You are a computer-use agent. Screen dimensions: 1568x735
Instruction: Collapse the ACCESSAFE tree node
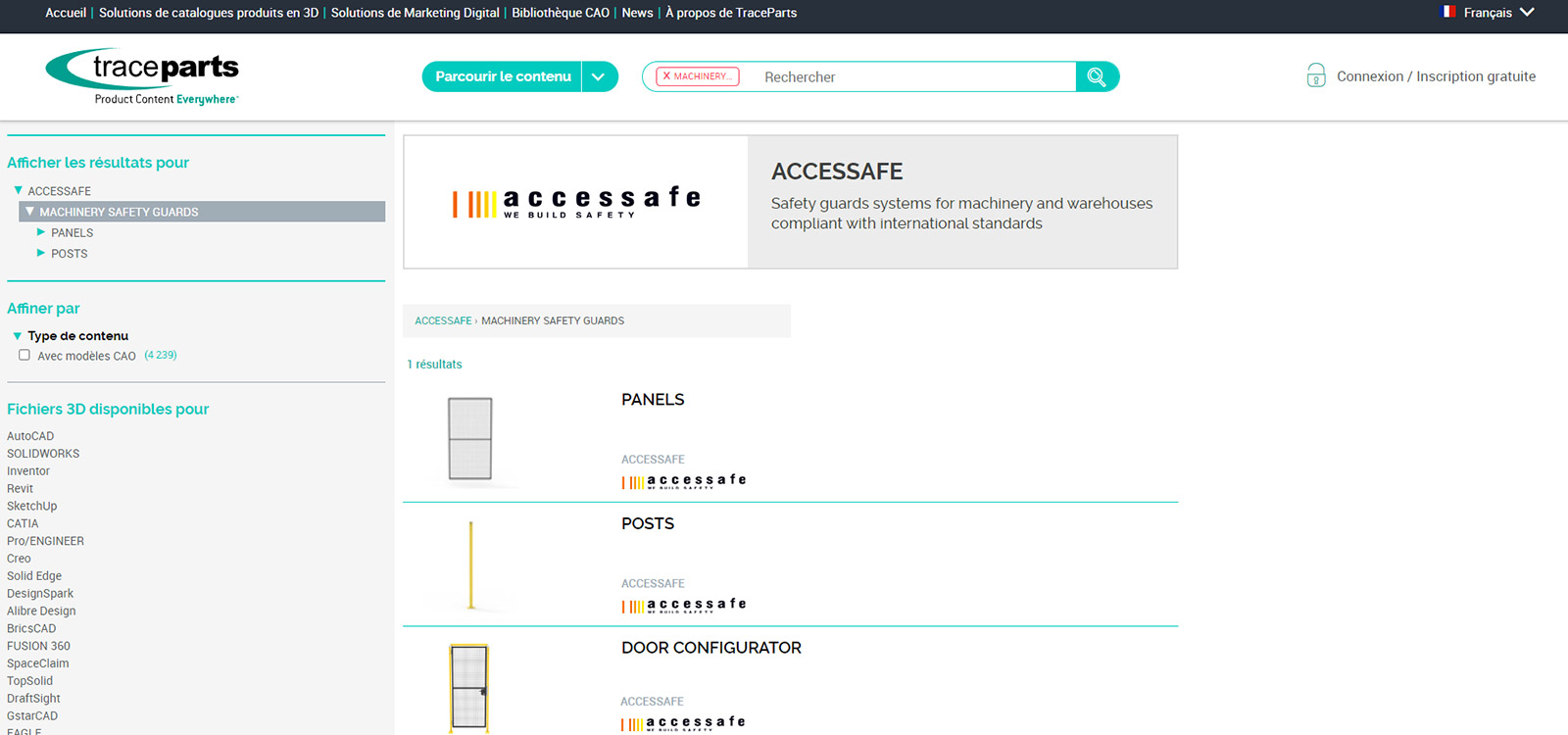[x=19, y=190]
